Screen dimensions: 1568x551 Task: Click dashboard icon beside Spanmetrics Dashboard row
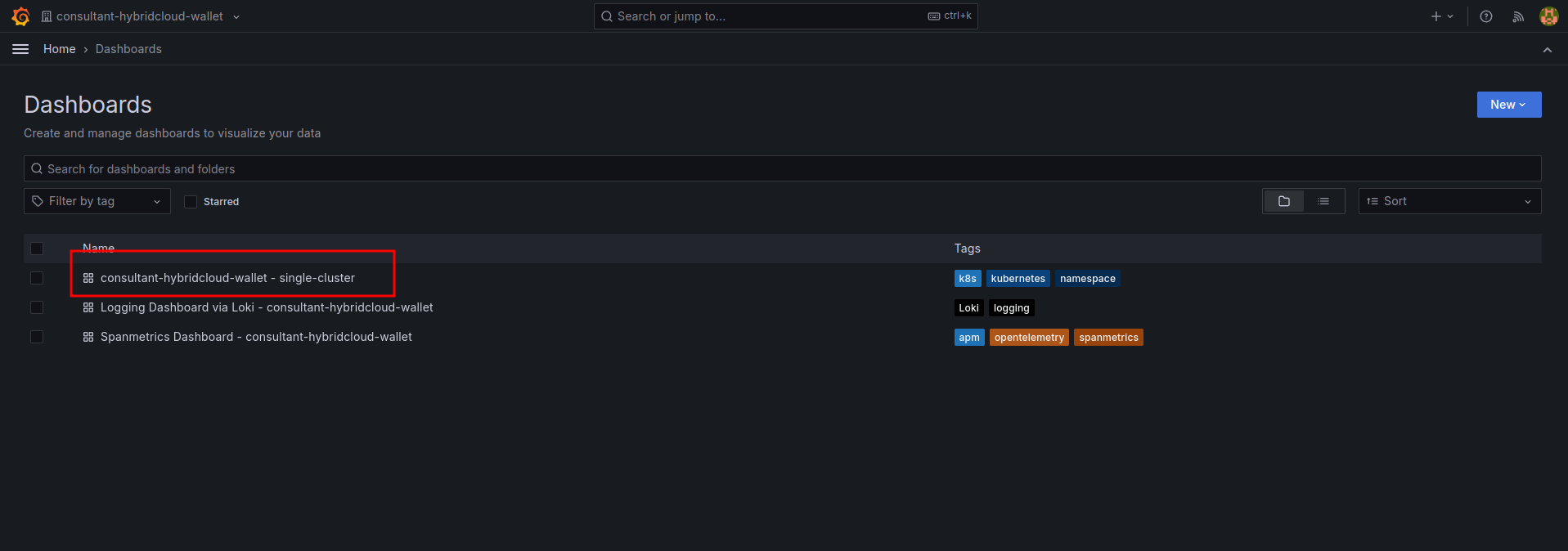click(x=88, y=337)
